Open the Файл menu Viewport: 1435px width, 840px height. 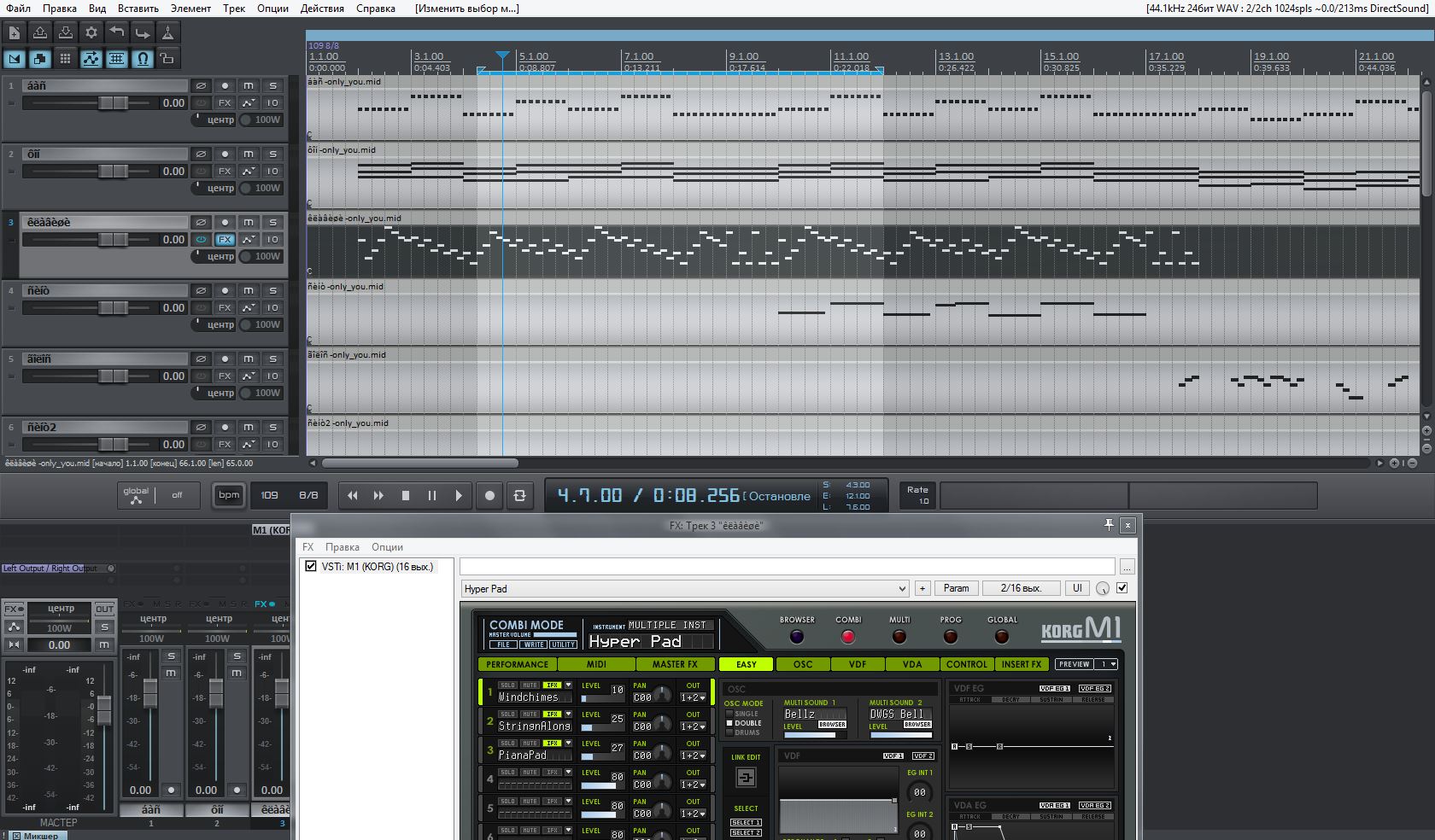click(18, 9)
